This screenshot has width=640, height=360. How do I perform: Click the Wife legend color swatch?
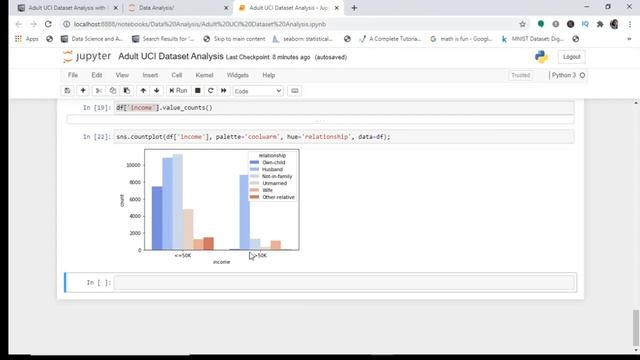point(254,190)
